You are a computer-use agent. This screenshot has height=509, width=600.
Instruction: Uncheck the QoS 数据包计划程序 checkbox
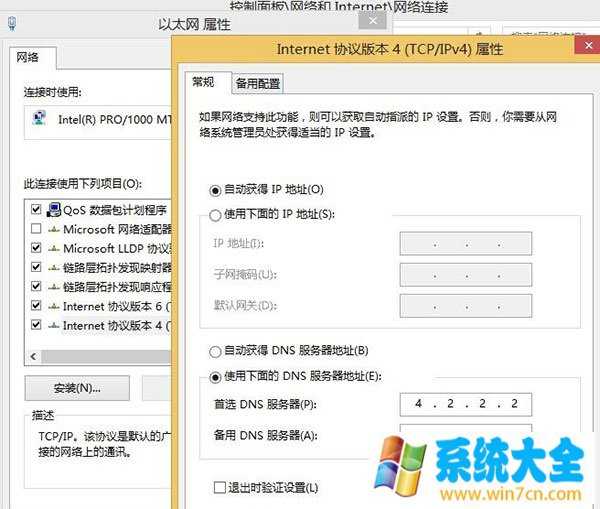tap(36, 210)
